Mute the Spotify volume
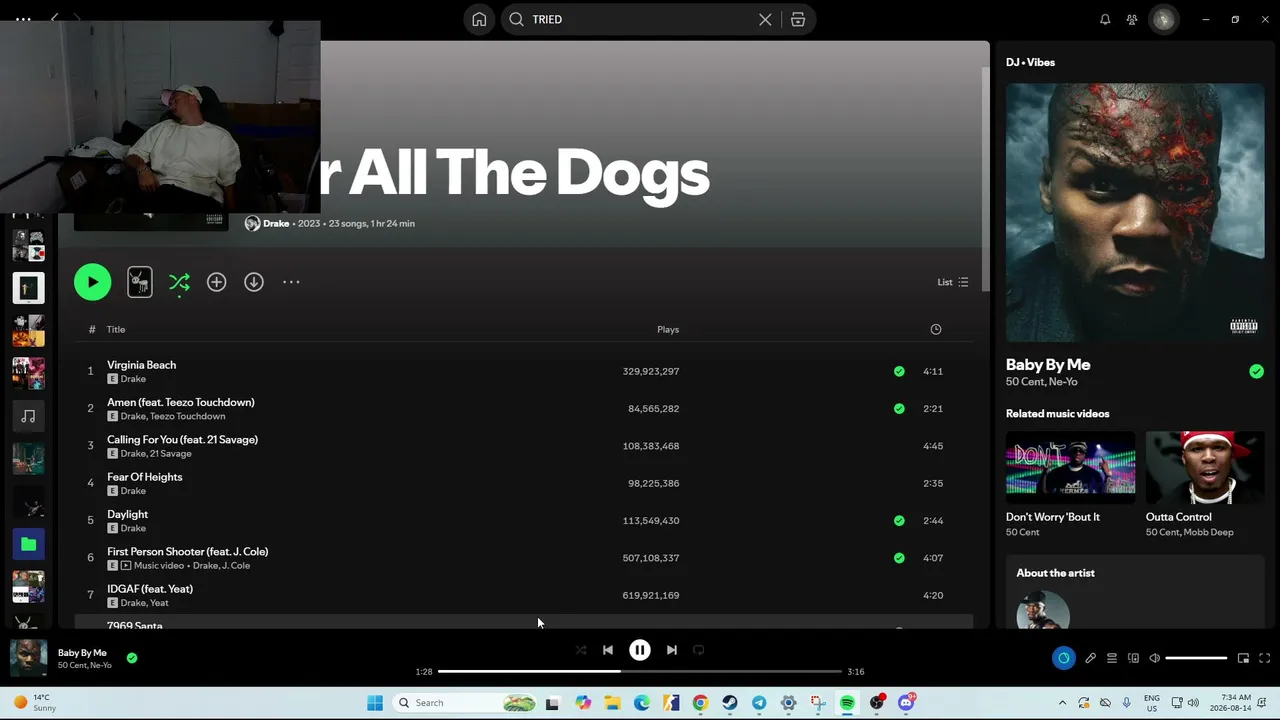The width and height of the screenshot is (1280, 720). [1154, 658]
